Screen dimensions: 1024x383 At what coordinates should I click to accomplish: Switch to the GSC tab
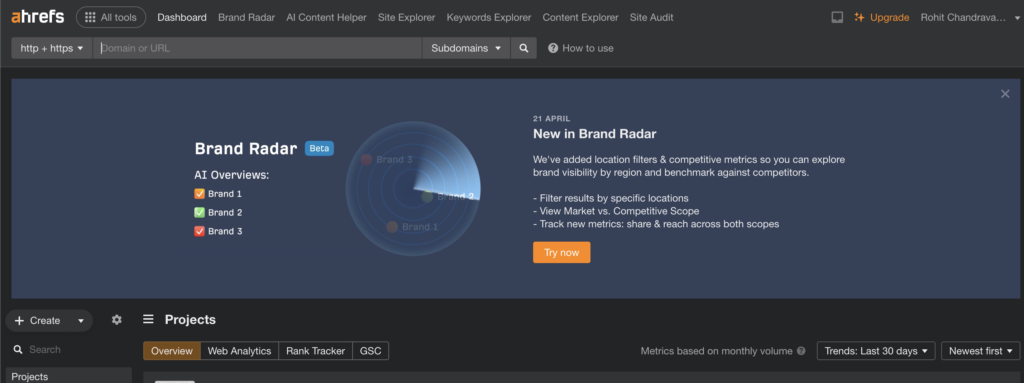tap(371, 351)
